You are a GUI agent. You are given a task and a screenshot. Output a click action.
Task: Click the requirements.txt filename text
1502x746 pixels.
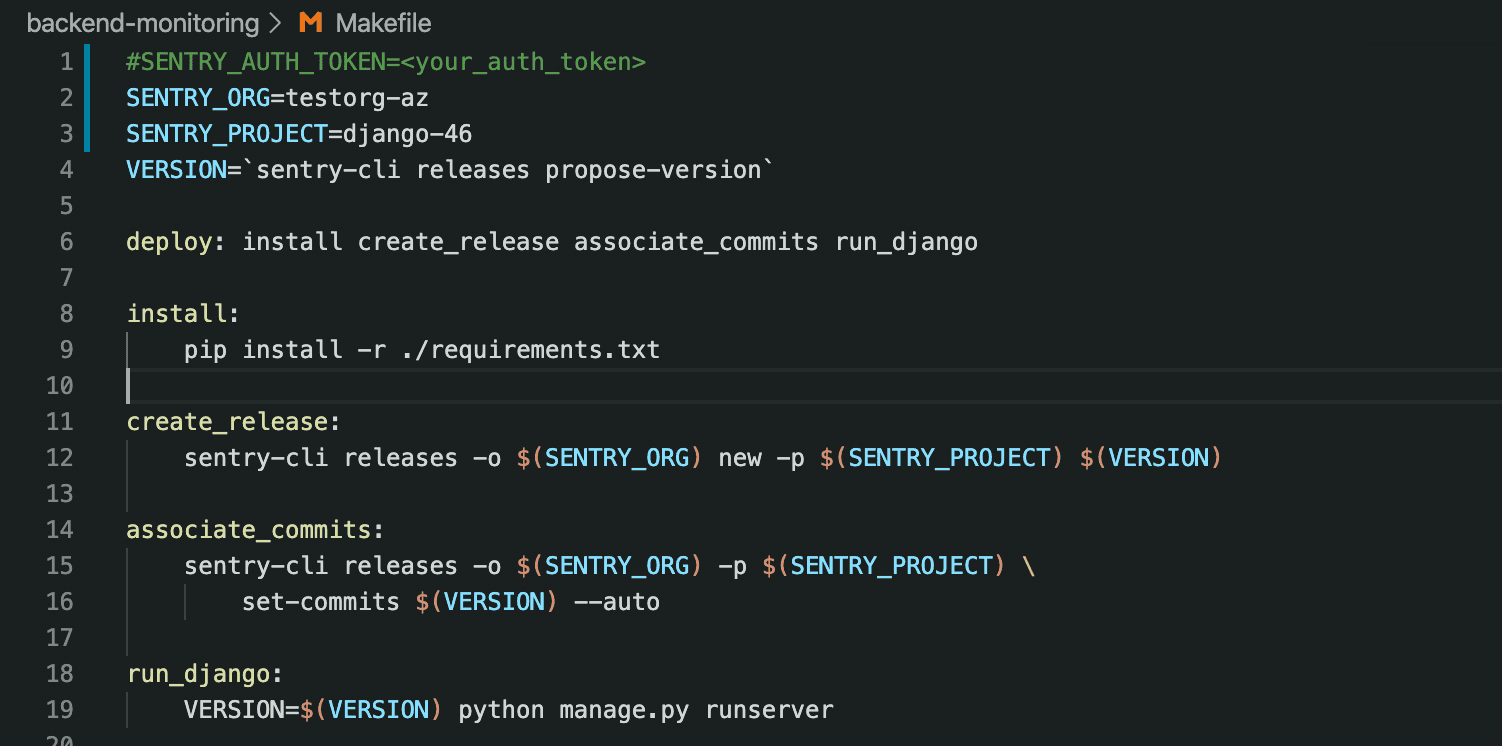click(x=545, y=349)
